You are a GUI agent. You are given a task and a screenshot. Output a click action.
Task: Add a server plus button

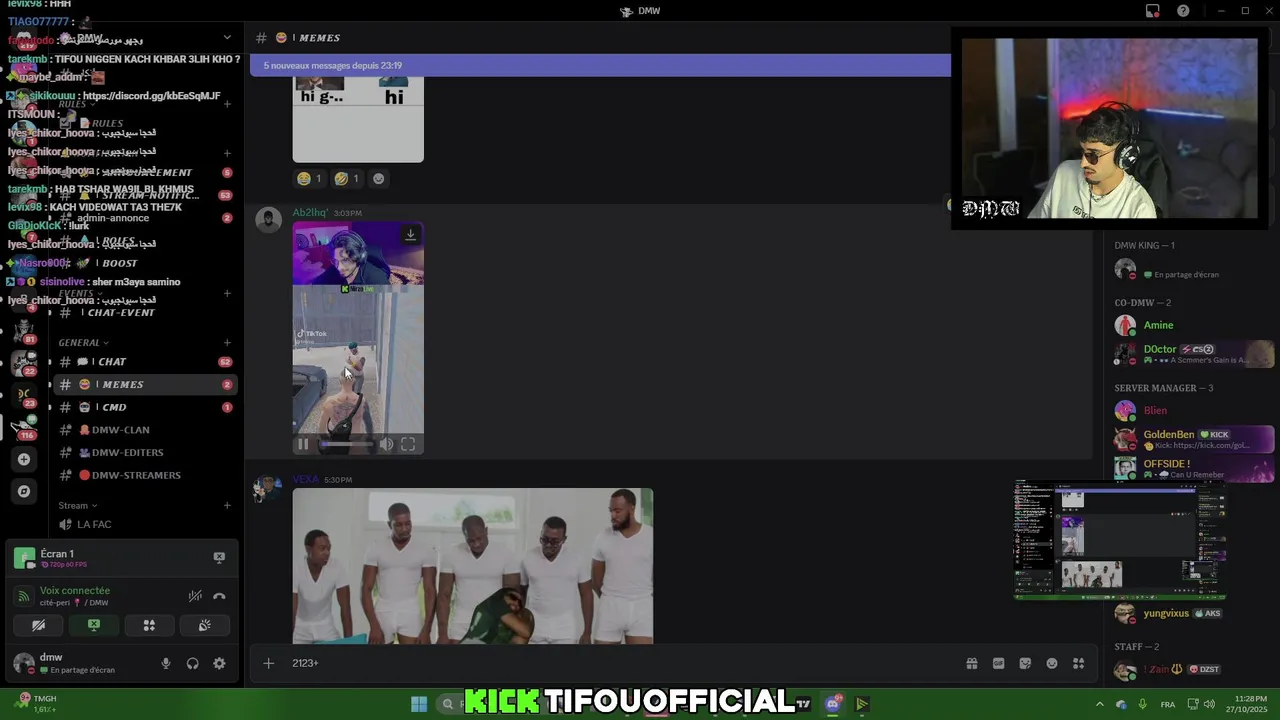pyautogui.click(x=24, y=459)
